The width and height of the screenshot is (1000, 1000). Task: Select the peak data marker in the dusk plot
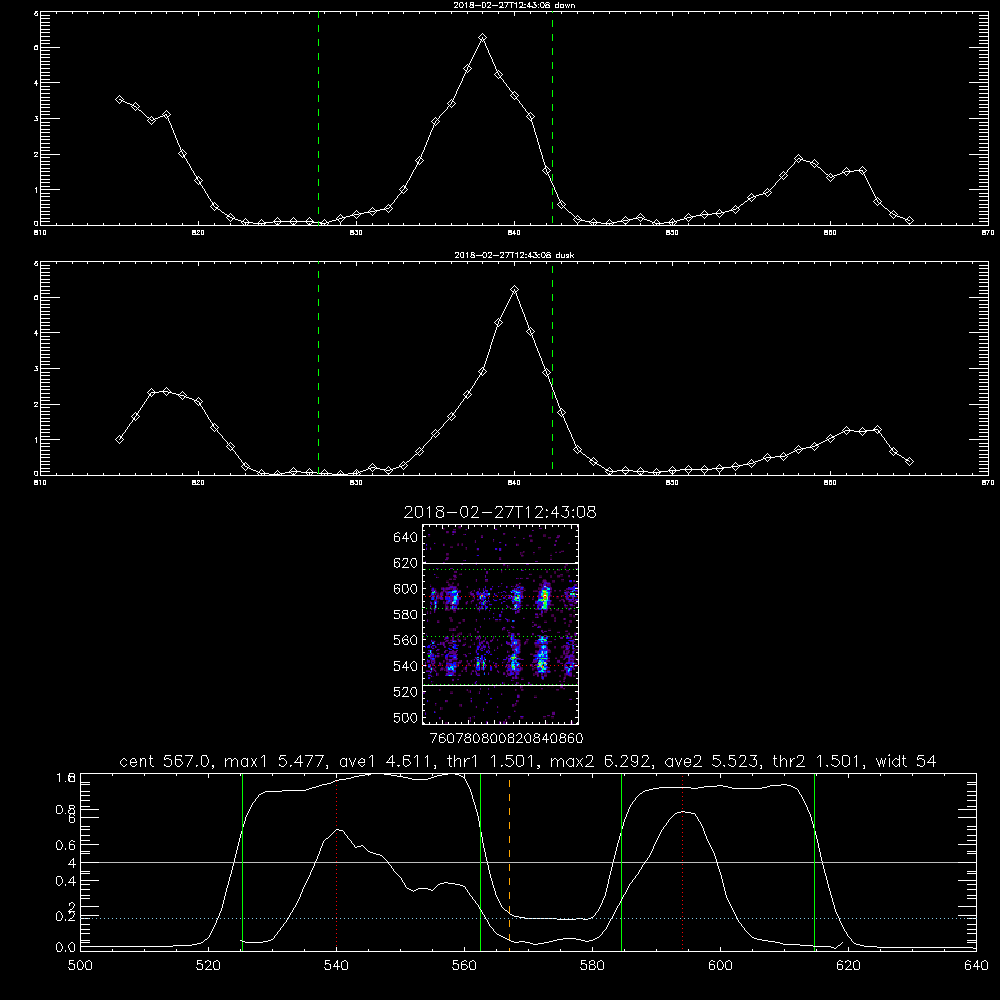point(515,290)
